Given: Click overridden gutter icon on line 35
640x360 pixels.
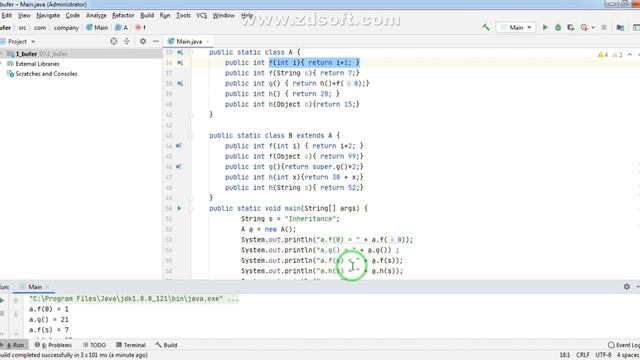Looking at the screenshot, I should (x=180, y=52).
